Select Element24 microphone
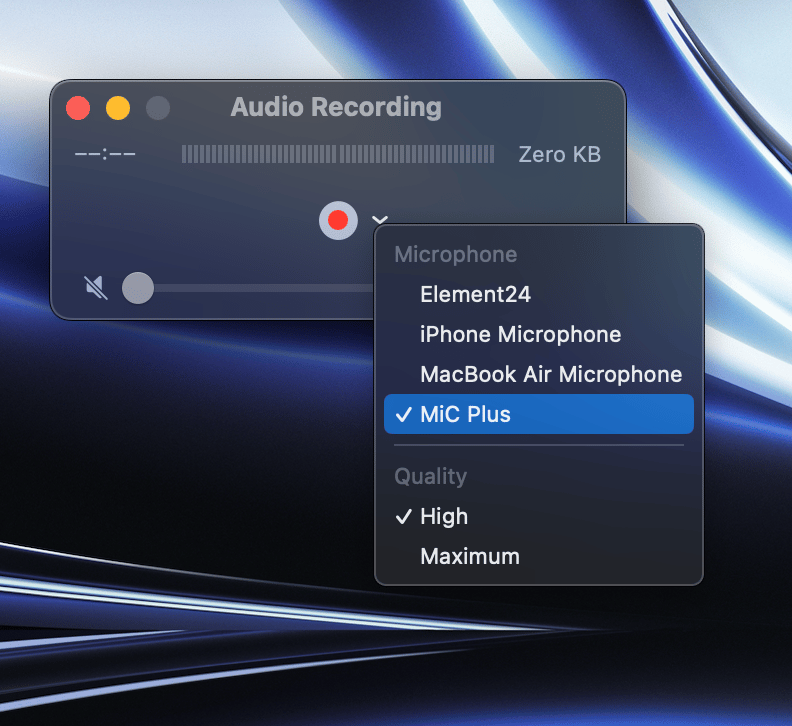The image size is (792, 726). [x=538, y=295]
